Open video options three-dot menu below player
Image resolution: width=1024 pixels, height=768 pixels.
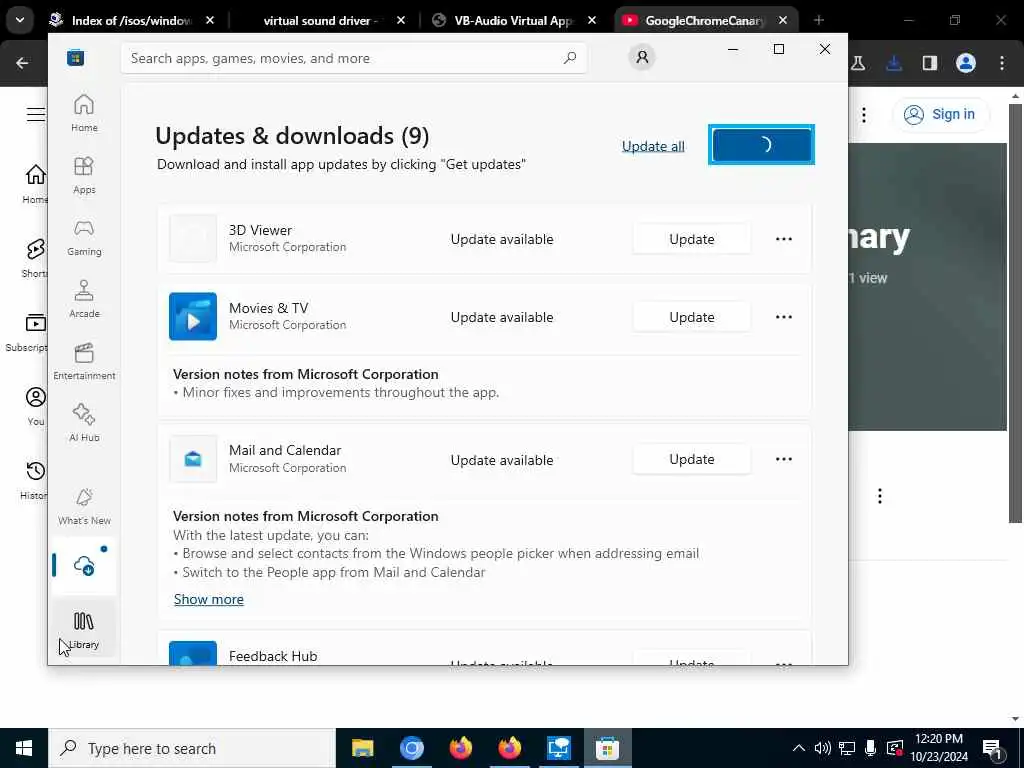pyautogui.click(x=880, y=496)
